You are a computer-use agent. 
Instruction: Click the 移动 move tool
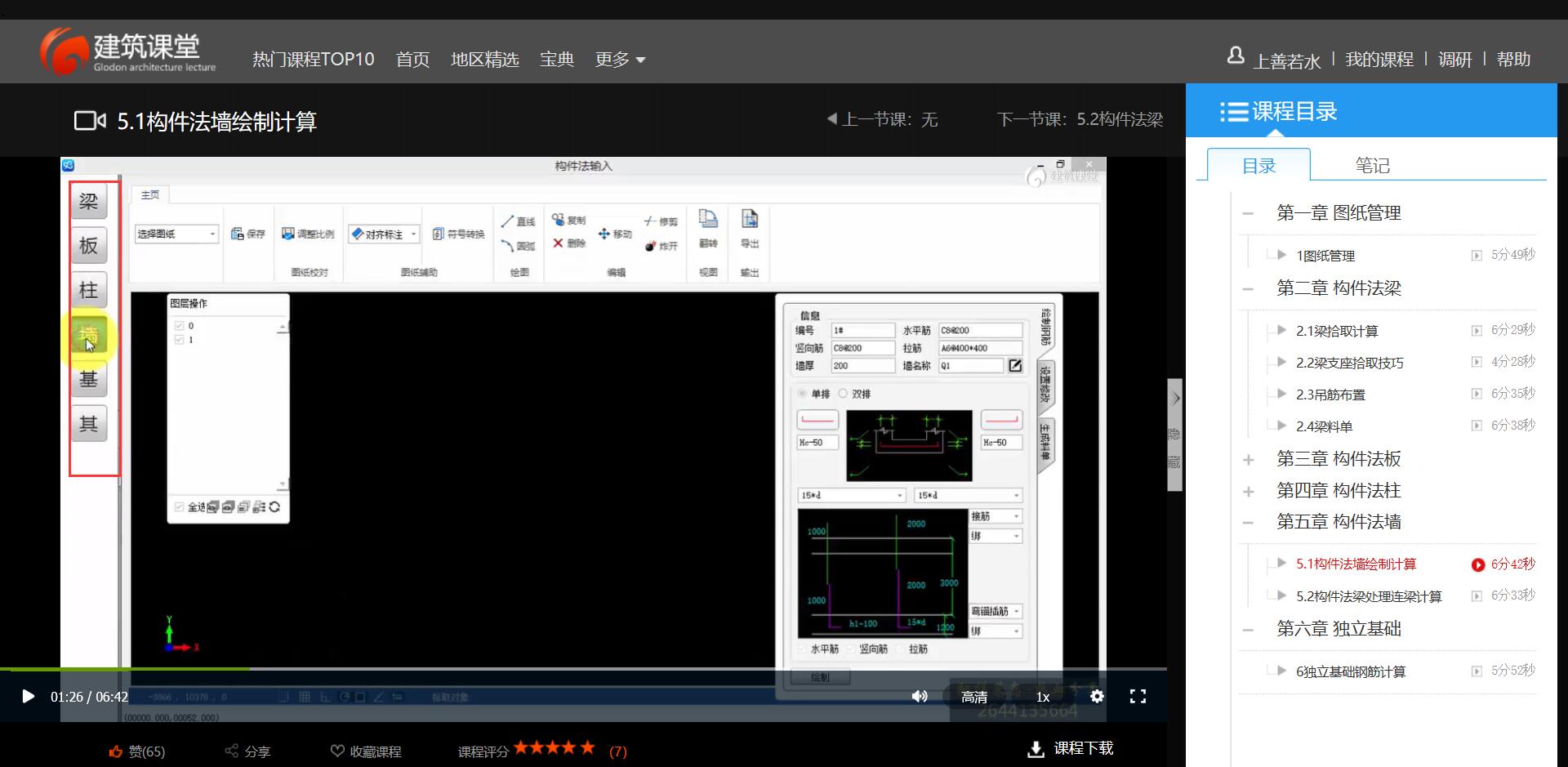[616, 234]
